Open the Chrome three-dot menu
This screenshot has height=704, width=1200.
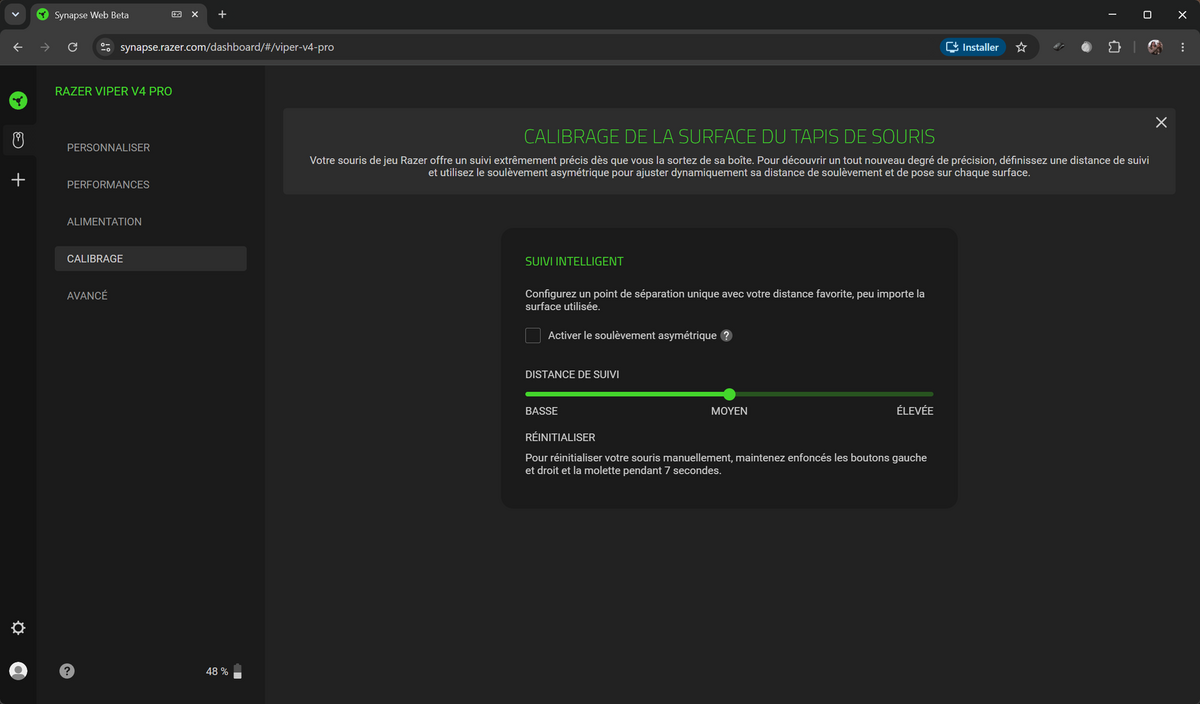click(1182, 47)
